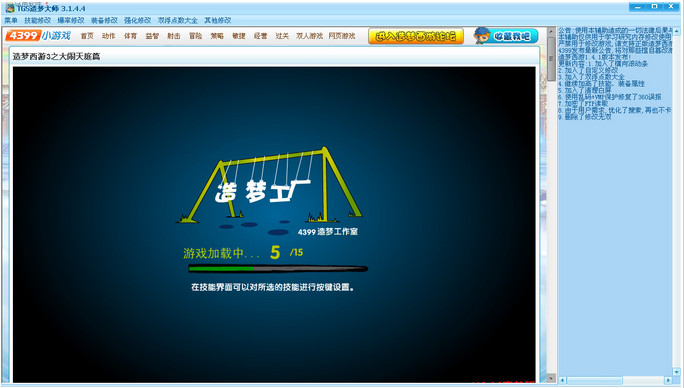Click the announcement panel scroll-left arrow

tap(562, 380)
